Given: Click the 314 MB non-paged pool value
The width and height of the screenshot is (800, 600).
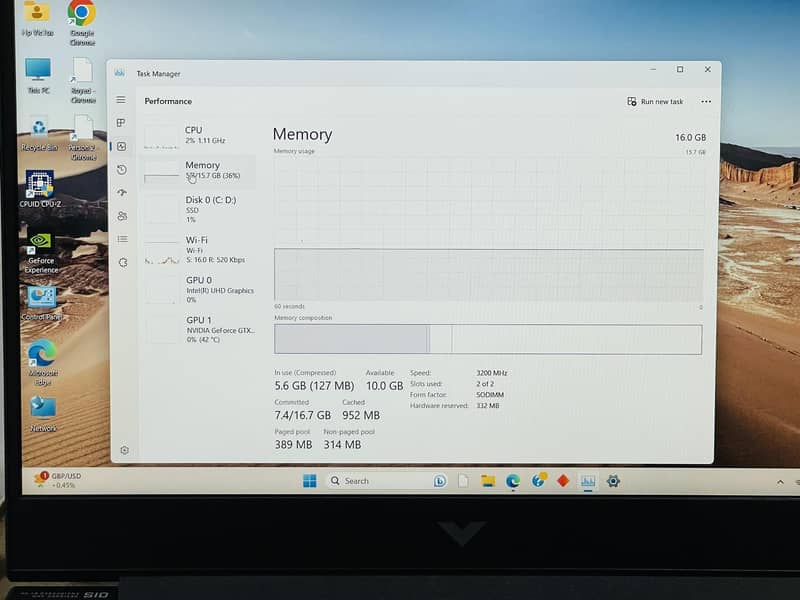Looking at the screenshot, I should tap(342, 444).
